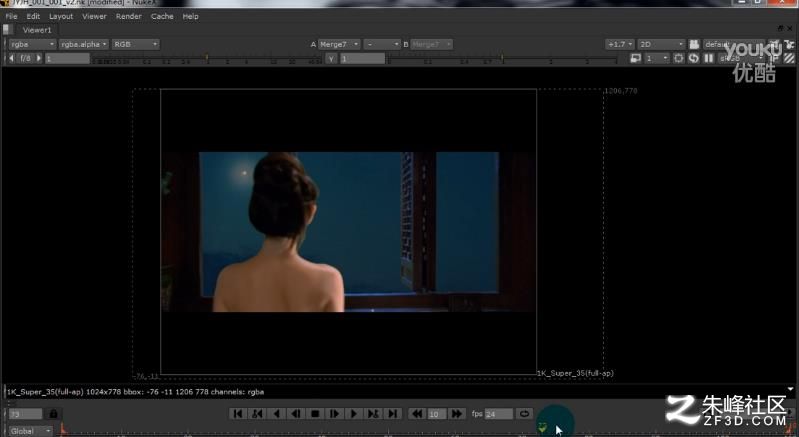799x437 pixels.
Task: Click the status bar bbox info text
Action: [136, 392]
